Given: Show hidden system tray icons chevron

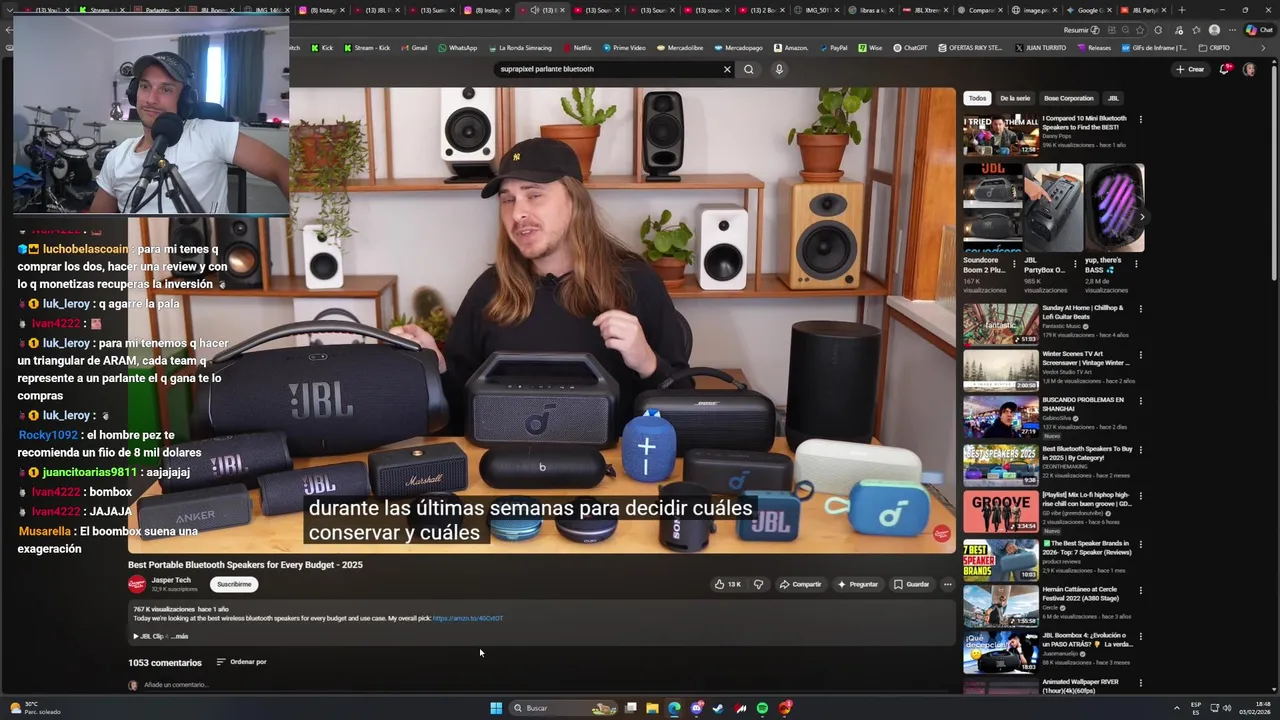Looking at the screenshot, I should tap(1177, 708).
